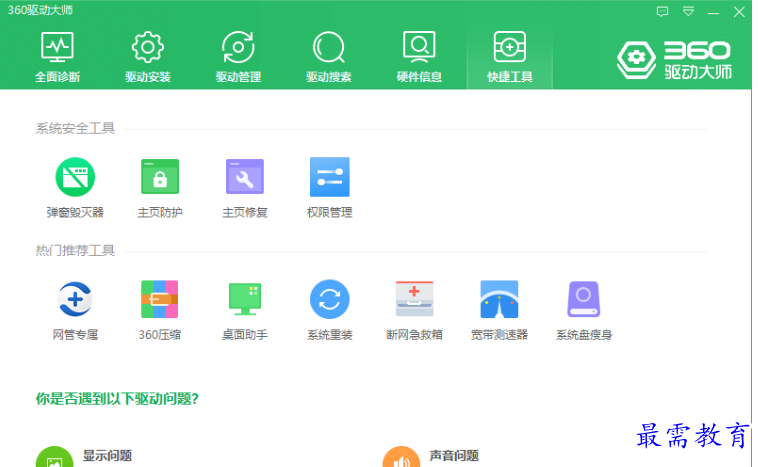Click the 热门推荐工具 section label
758x467 pixels.
click(75, 250)
